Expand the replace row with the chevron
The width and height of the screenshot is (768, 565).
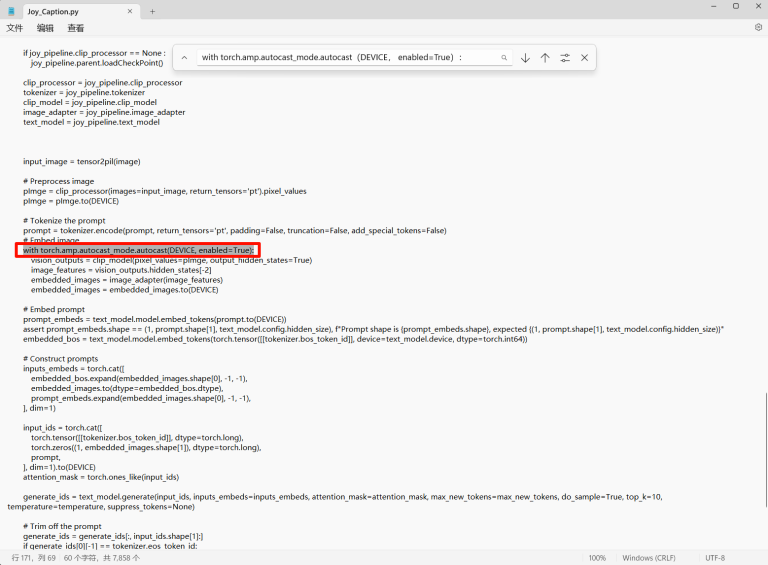185,58
